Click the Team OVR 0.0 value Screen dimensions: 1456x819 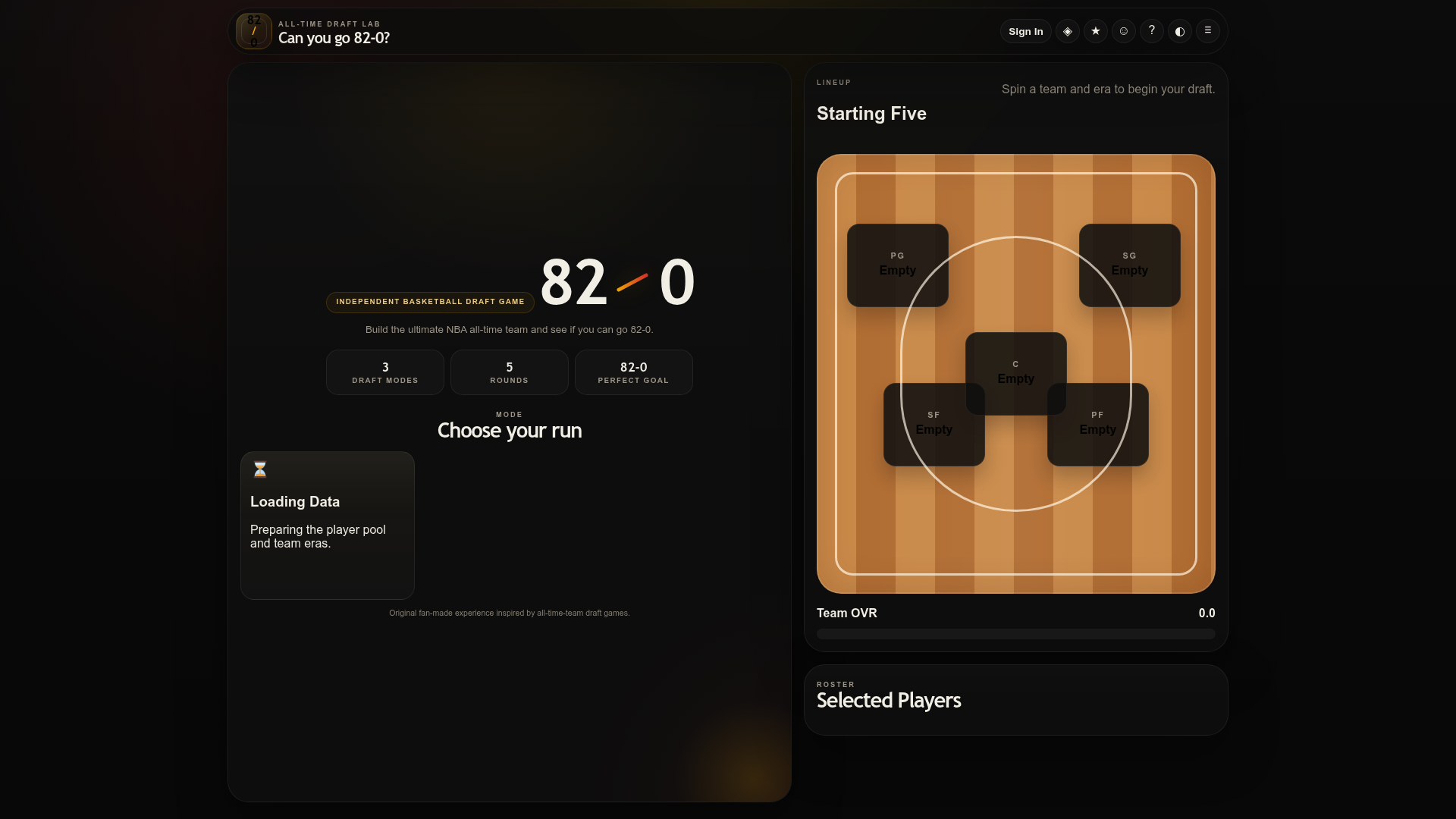point(1207,613)
